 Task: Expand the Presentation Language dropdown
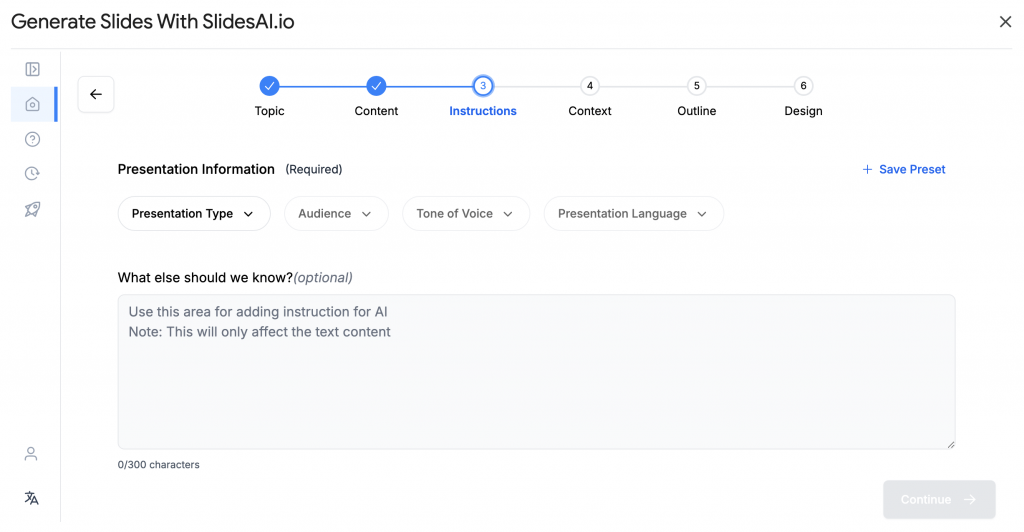coord(633,213)
